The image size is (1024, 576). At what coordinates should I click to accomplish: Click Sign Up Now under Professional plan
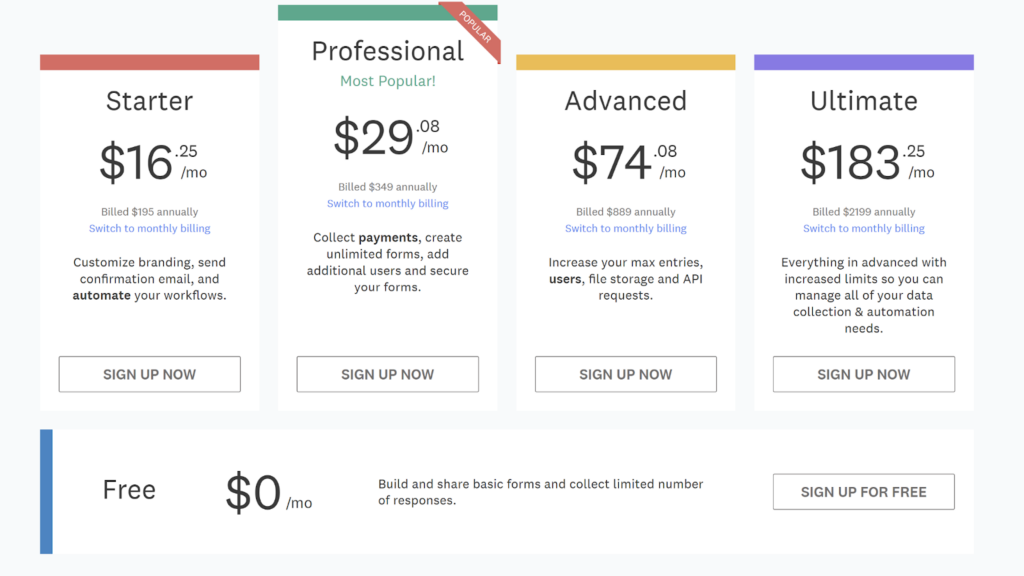click(387, 374)
